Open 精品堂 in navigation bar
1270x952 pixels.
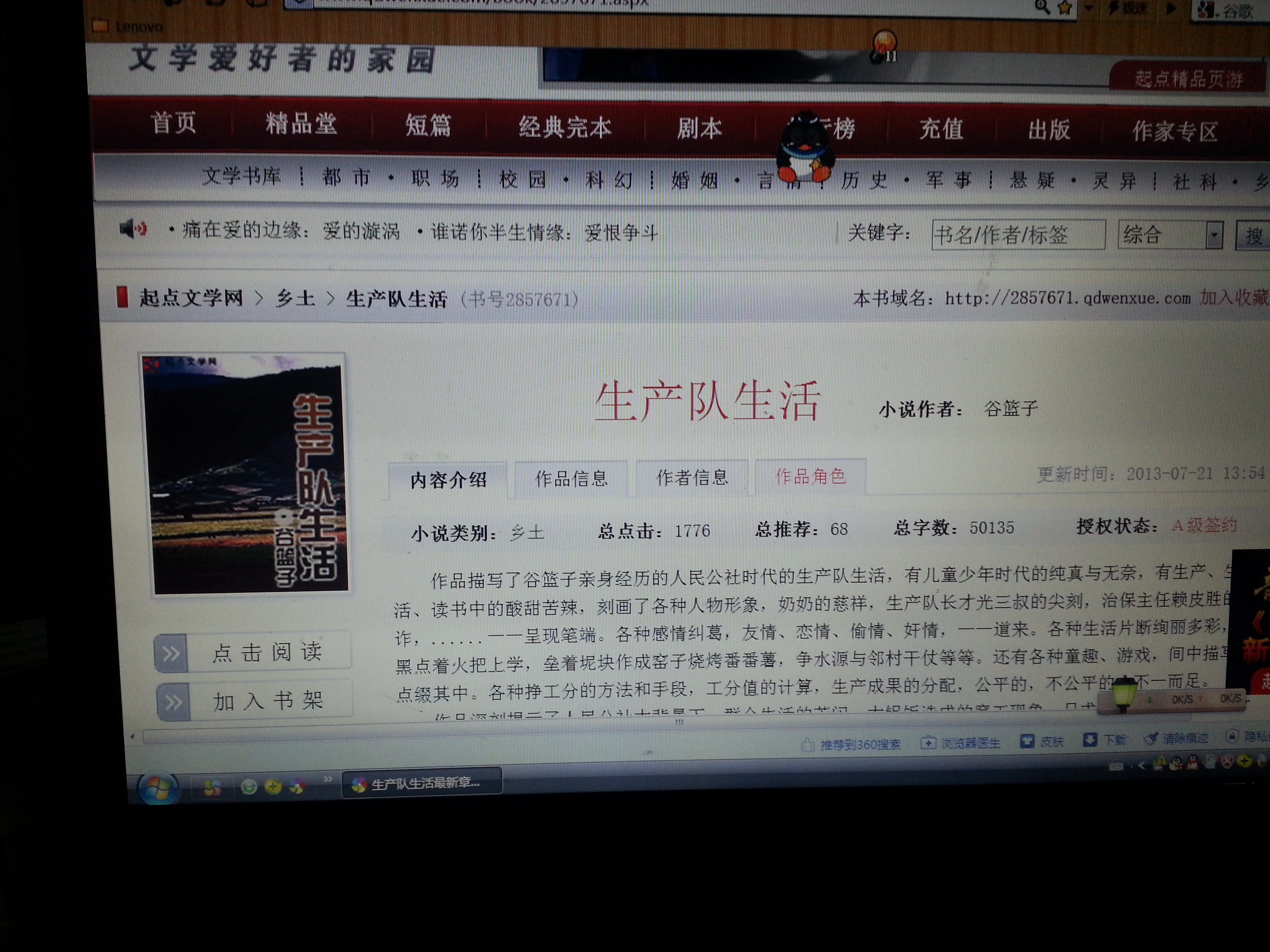pos(301,124)
